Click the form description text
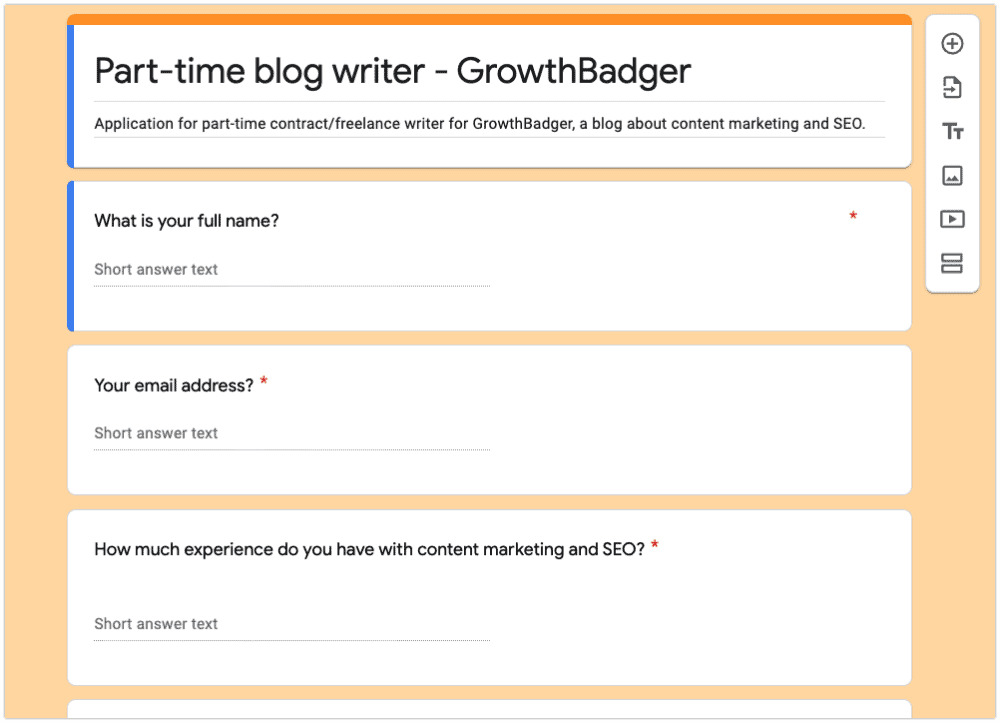 coord(479,124)
